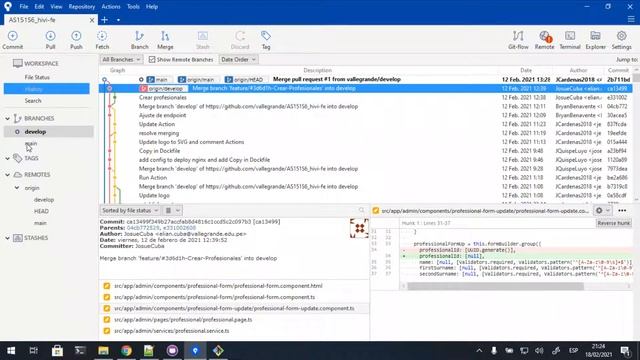This screenshot has width=640, height=360.
Task: Open parent commit link 04cb772829
Action: (x=143, y=228)
